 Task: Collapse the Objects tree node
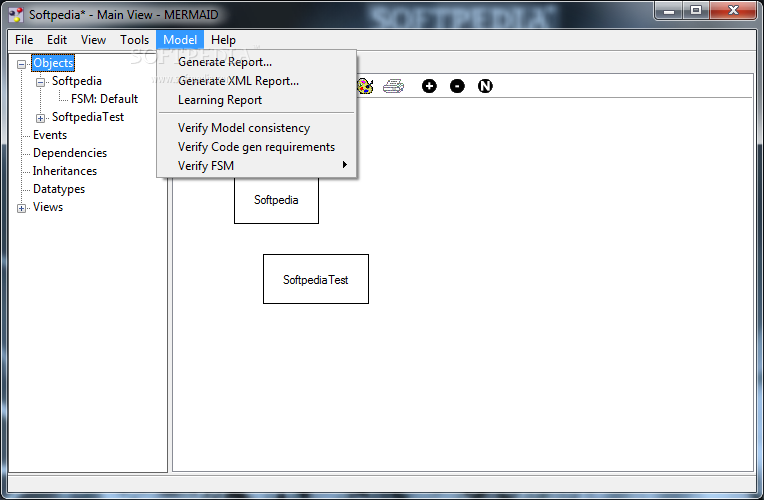21,64
